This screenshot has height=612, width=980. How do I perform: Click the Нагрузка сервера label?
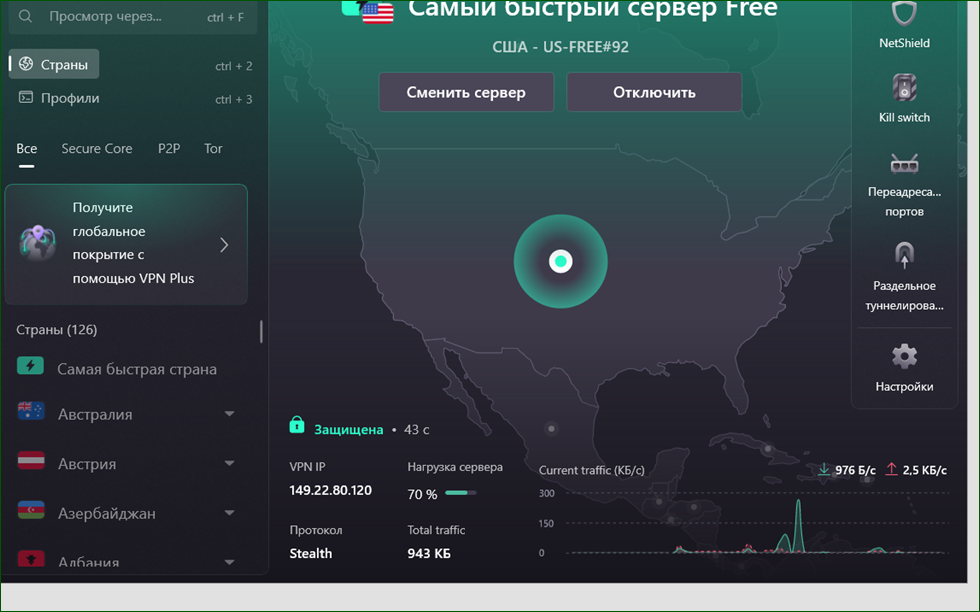(x=455, y=467)
